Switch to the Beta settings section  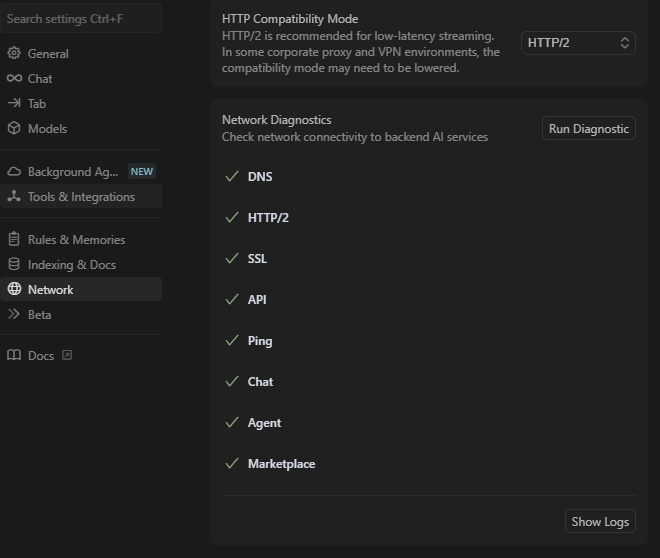point(40,315)
